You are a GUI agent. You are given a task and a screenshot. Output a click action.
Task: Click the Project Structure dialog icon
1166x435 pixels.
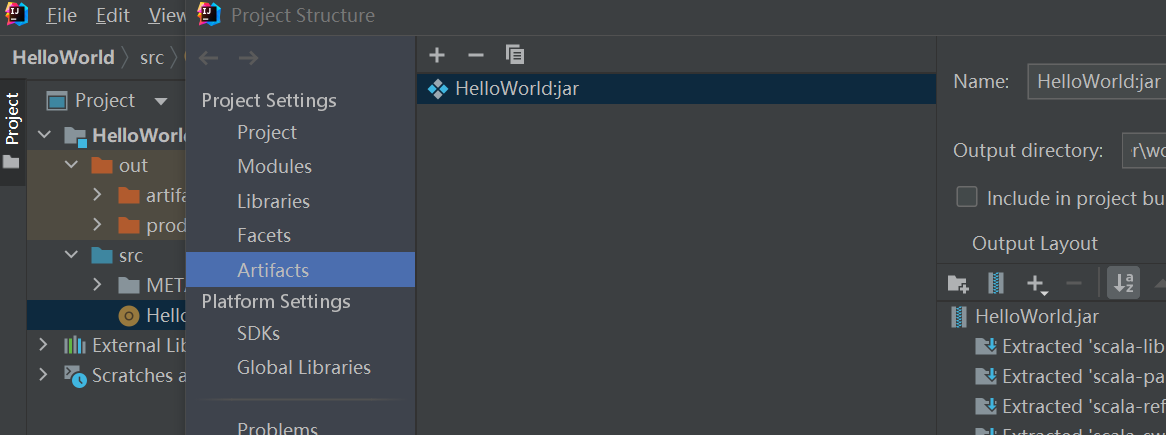click(210, 13)
